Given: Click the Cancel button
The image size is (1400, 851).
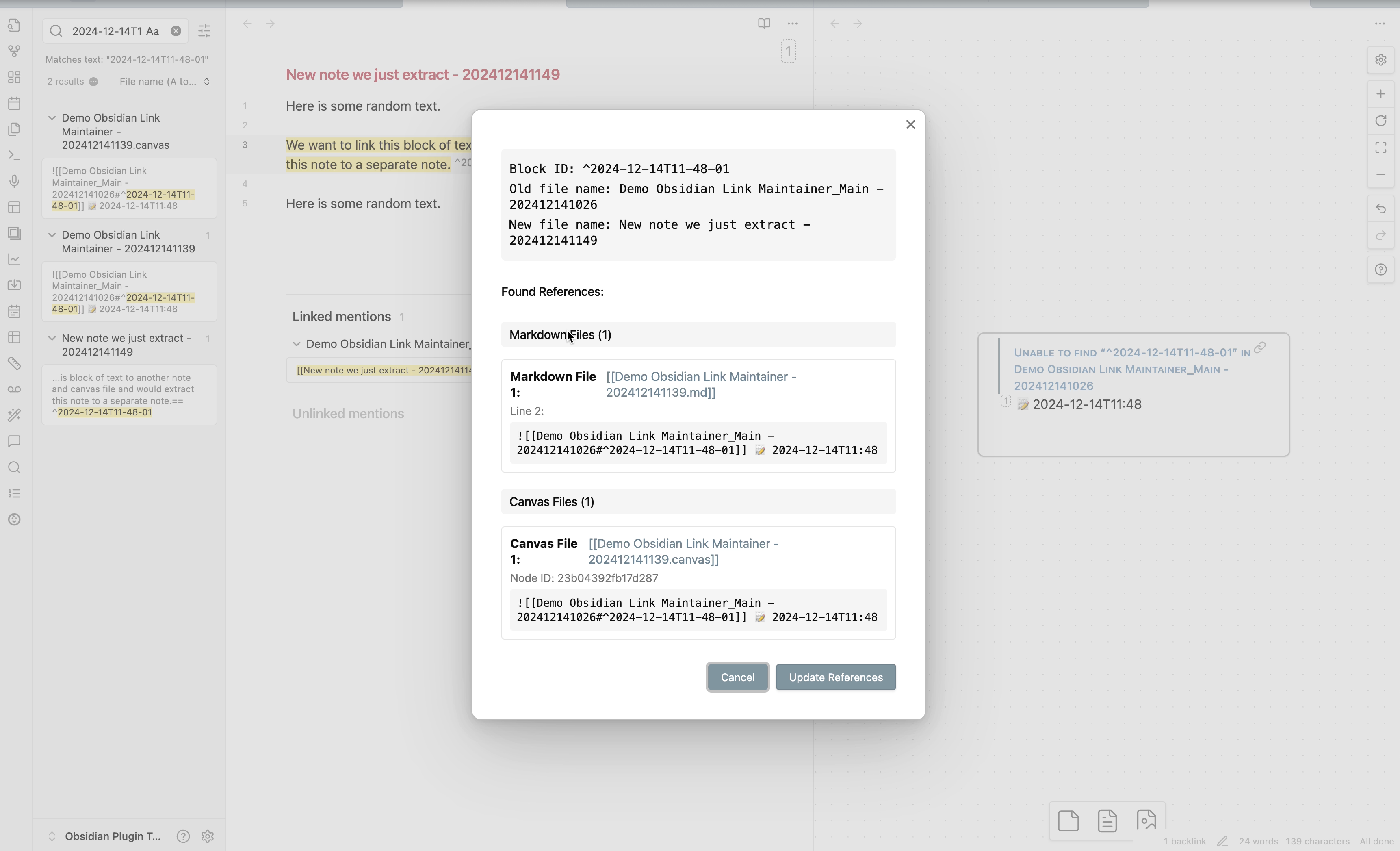Looking at the screenshot, I should pos(737,677).
